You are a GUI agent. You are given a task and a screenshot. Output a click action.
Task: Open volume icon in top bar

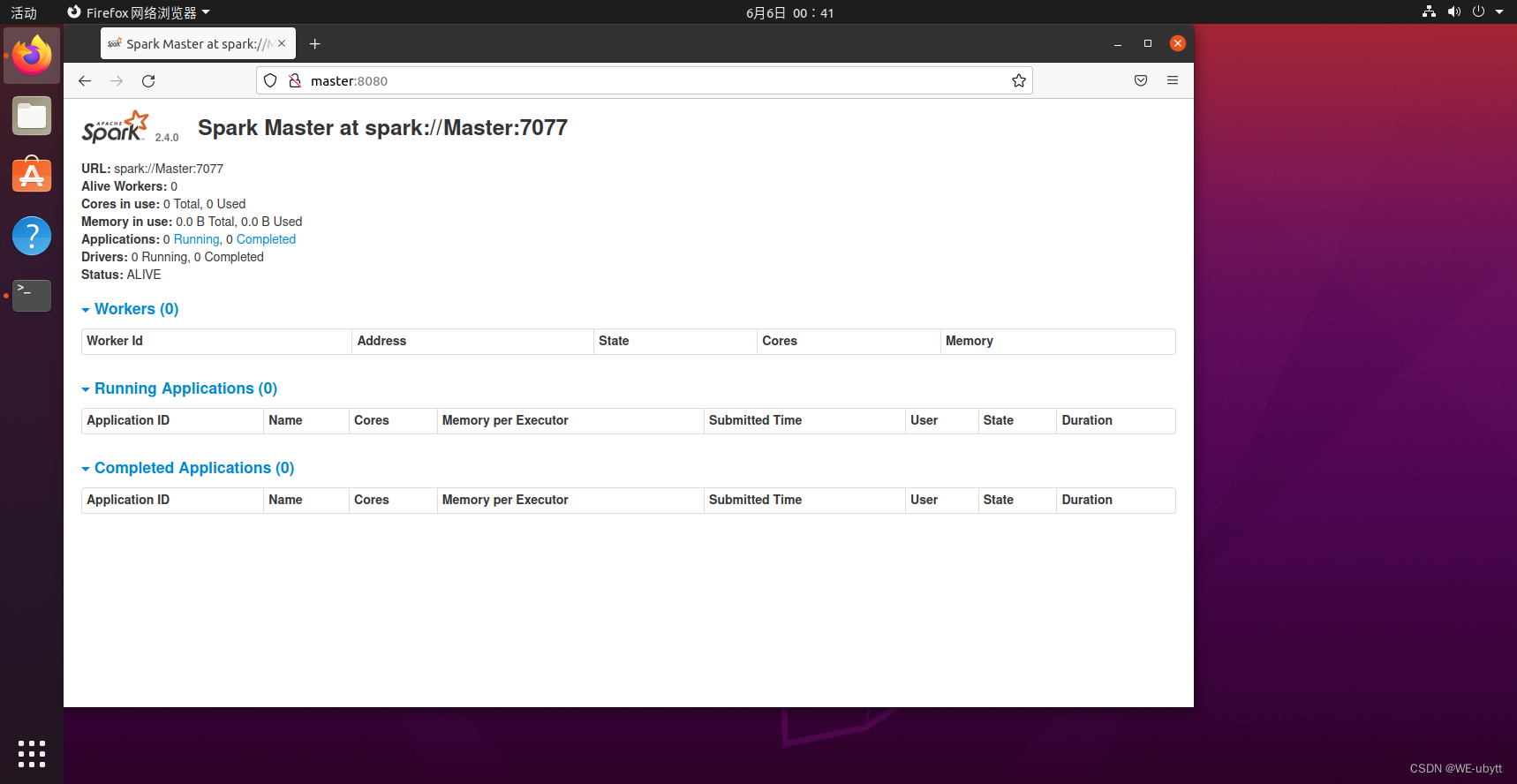click(x=1454, y=11)
